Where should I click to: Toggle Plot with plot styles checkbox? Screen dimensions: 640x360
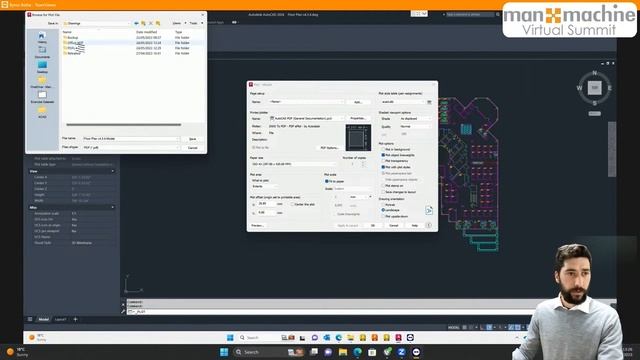(x=383, y=167)
